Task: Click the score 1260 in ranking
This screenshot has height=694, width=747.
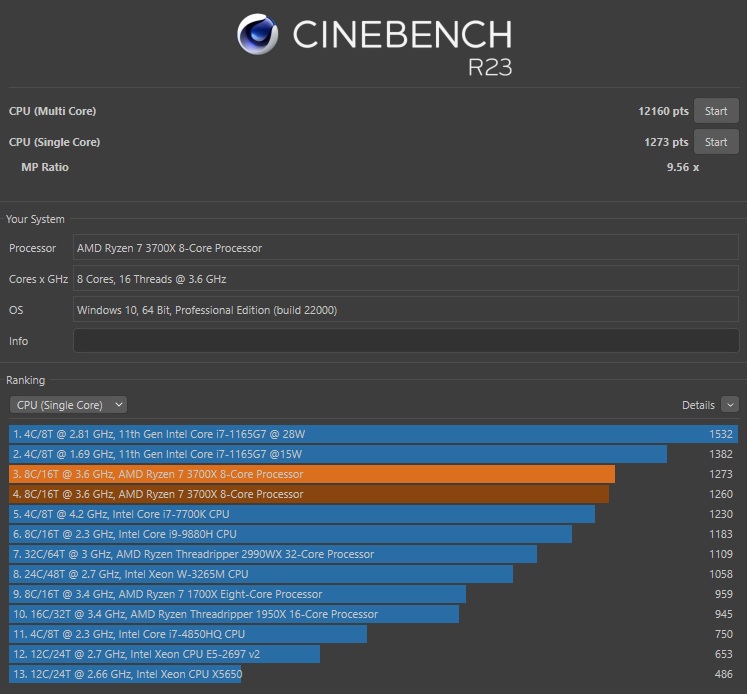Action: (720, 494)
